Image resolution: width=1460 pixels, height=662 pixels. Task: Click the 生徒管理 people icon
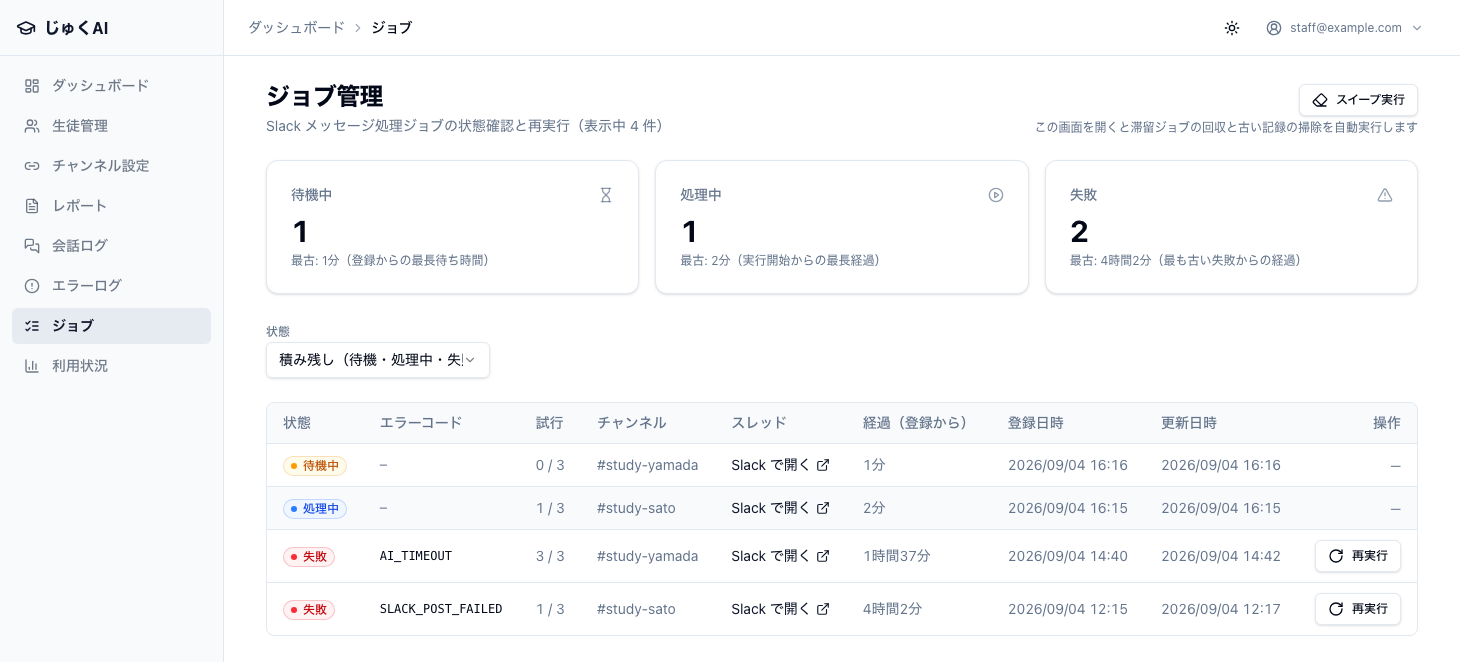tap(32, 126)
